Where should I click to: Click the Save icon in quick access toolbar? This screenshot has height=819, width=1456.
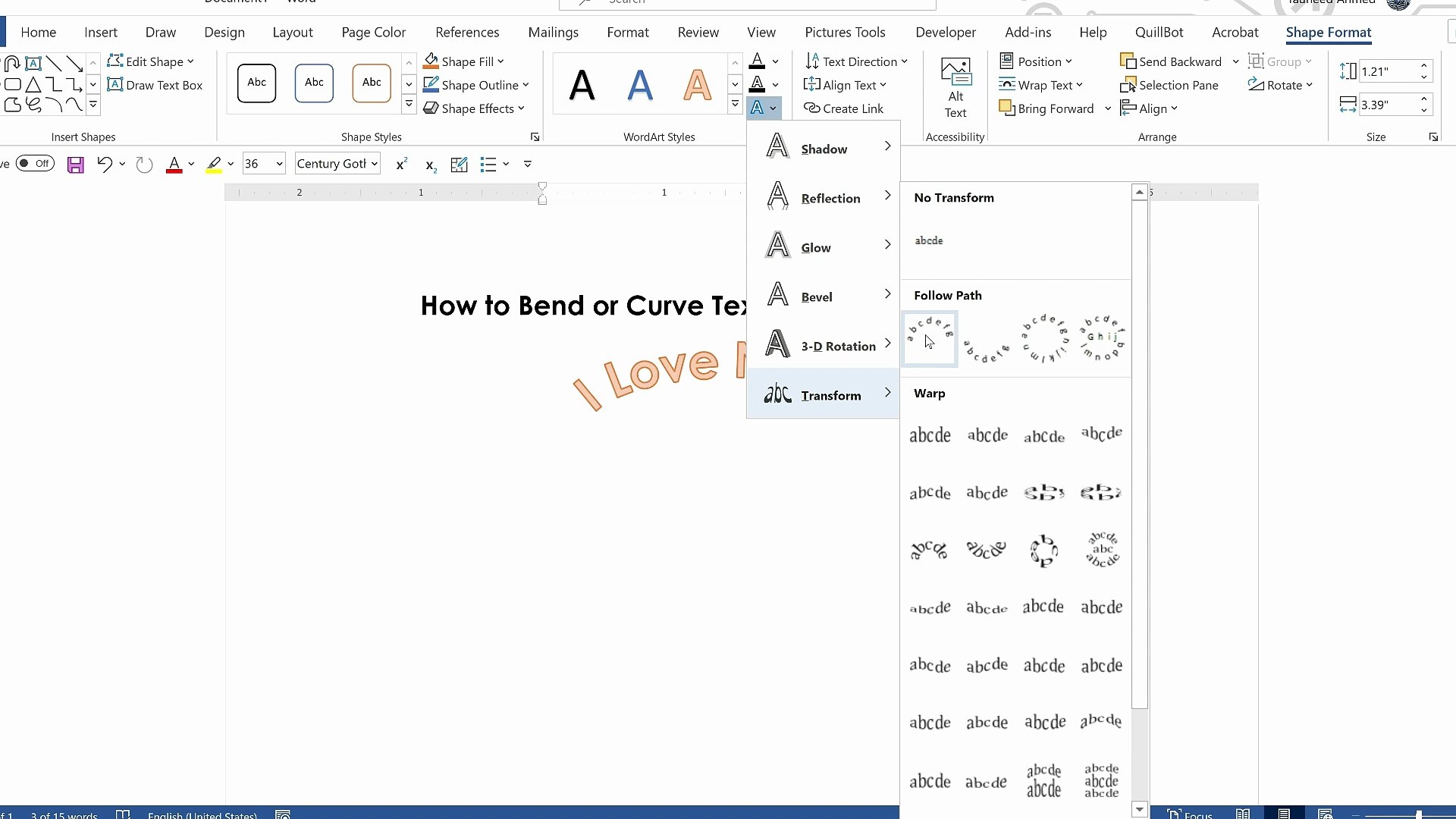75,165
